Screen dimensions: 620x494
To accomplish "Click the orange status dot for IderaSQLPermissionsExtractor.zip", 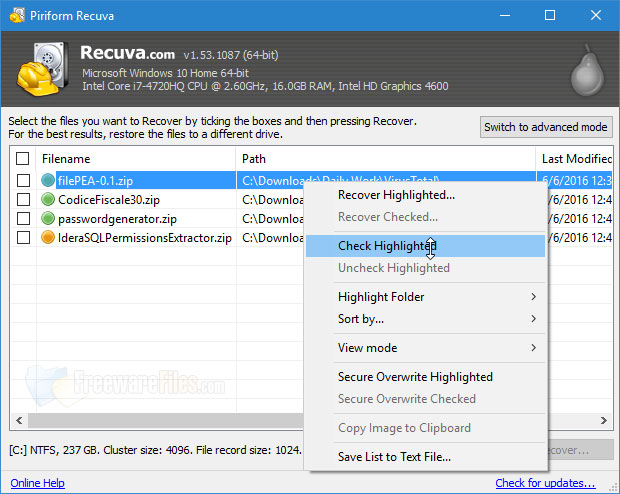I will tap(48, 237).
